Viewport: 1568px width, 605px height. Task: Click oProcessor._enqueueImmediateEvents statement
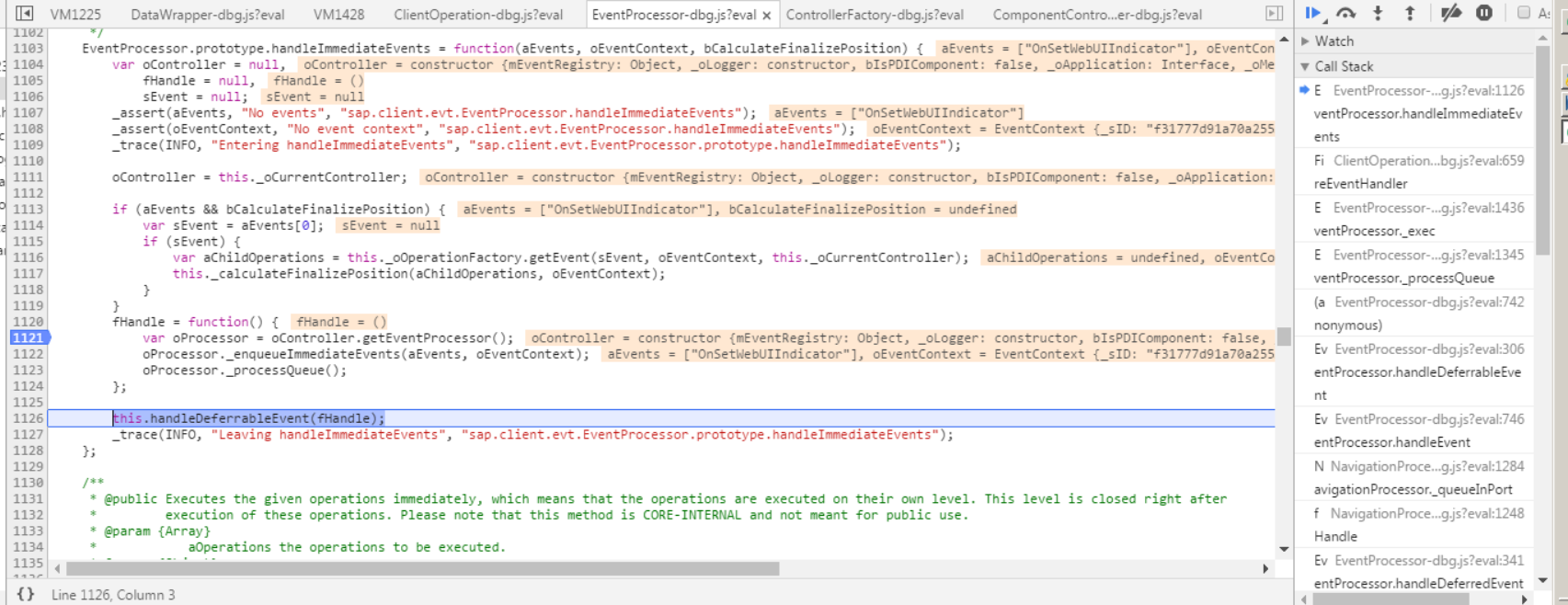[x=366, y=354]
